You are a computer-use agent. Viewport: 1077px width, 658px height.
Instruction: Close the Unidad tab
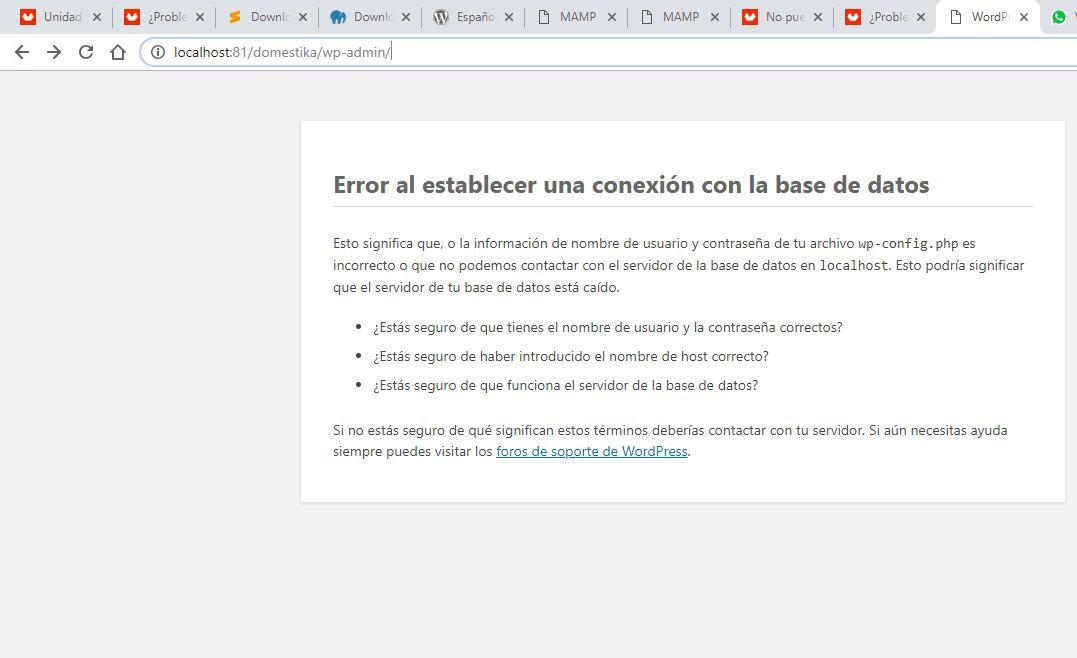[x=97, y=17]
